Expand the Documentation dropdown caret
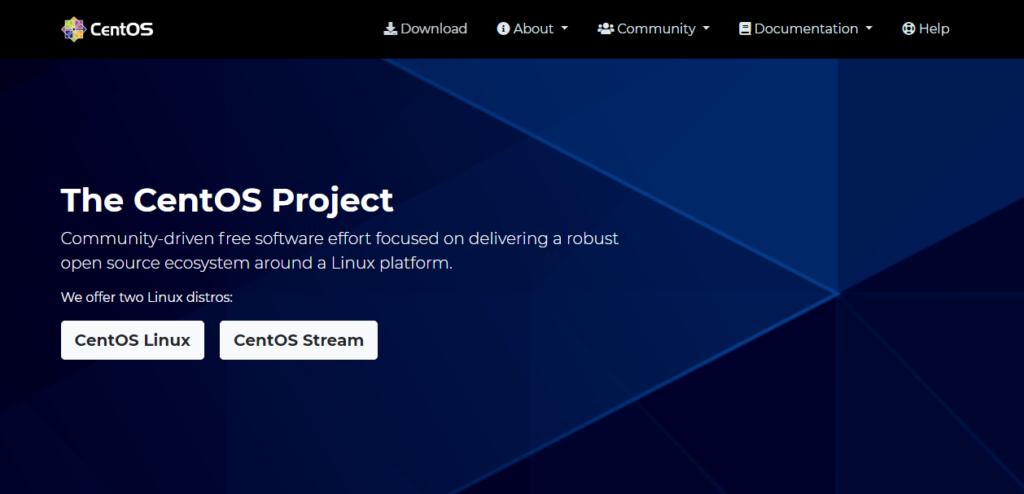 coord(869,29)
